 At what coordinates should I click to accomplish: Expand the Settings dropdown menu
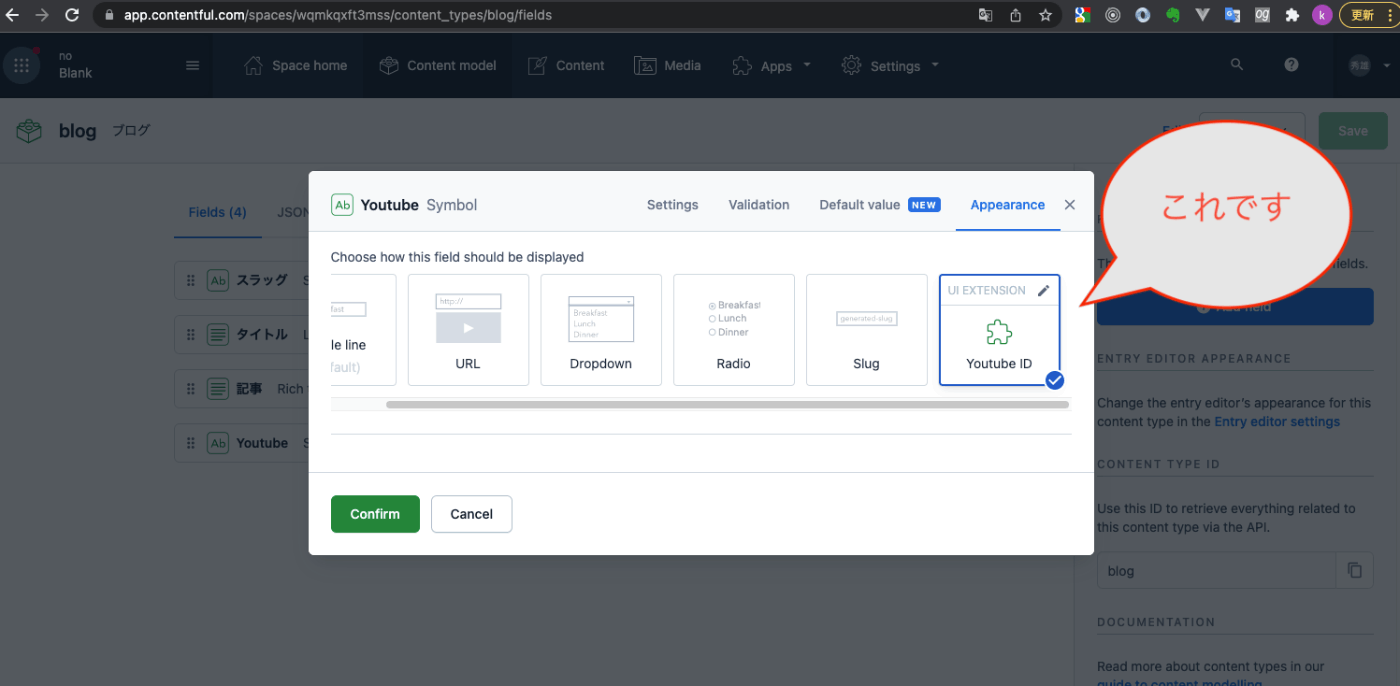[891, 66]
